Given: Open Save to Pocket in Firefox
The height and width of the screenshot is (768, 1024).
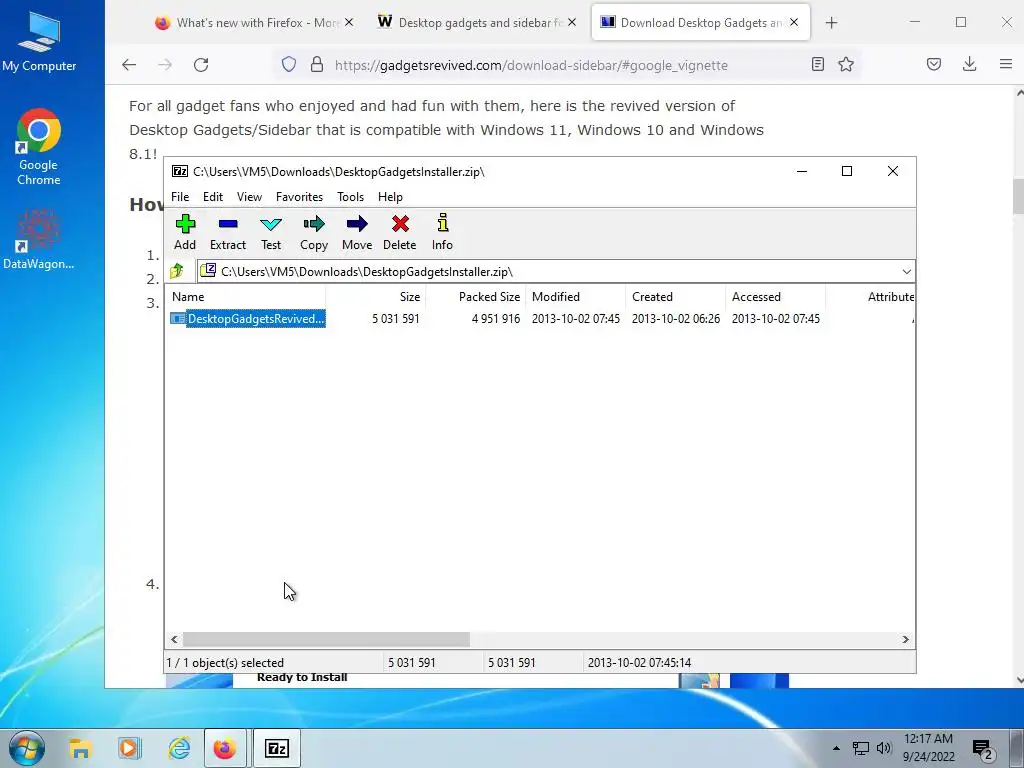Looking at the screenshot, I should pos(934,64).
